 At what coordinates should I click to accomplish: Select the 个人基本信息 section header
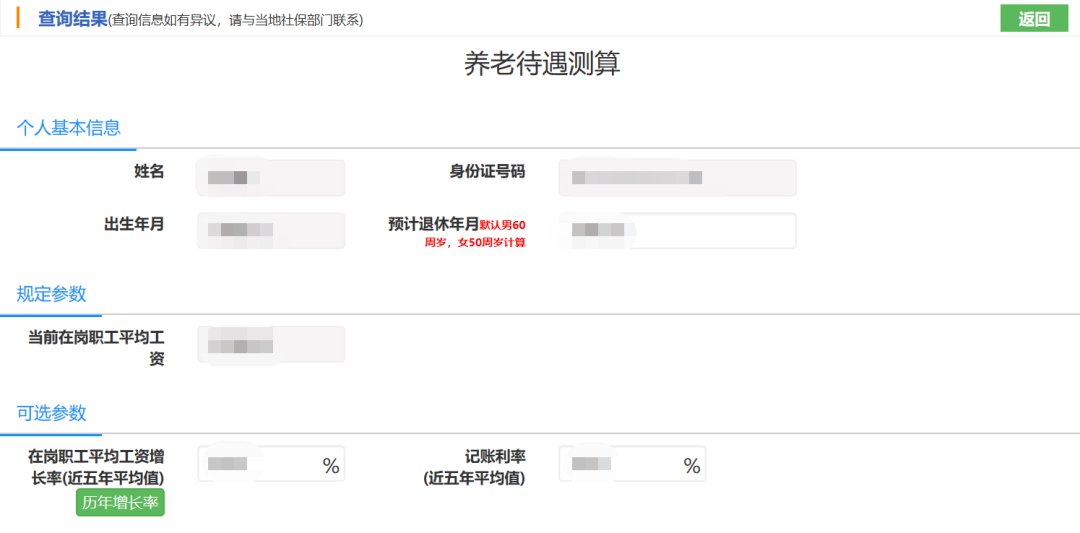(x=68, y=127)
